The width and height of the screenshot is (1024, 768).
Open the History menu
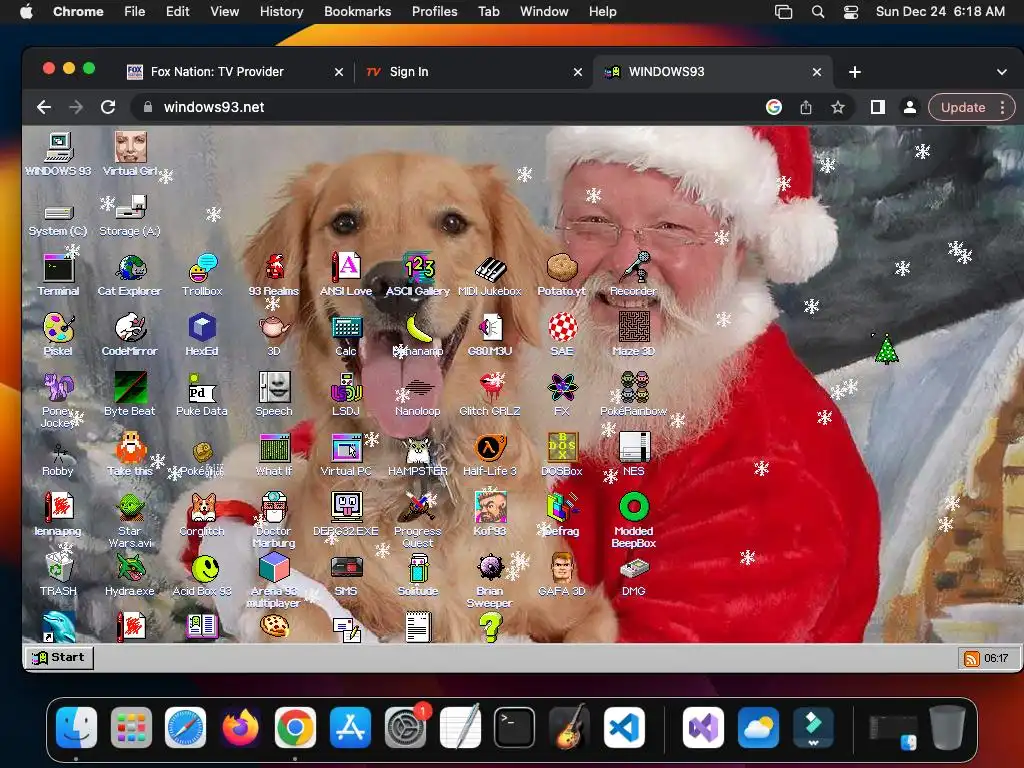[281, 12]
